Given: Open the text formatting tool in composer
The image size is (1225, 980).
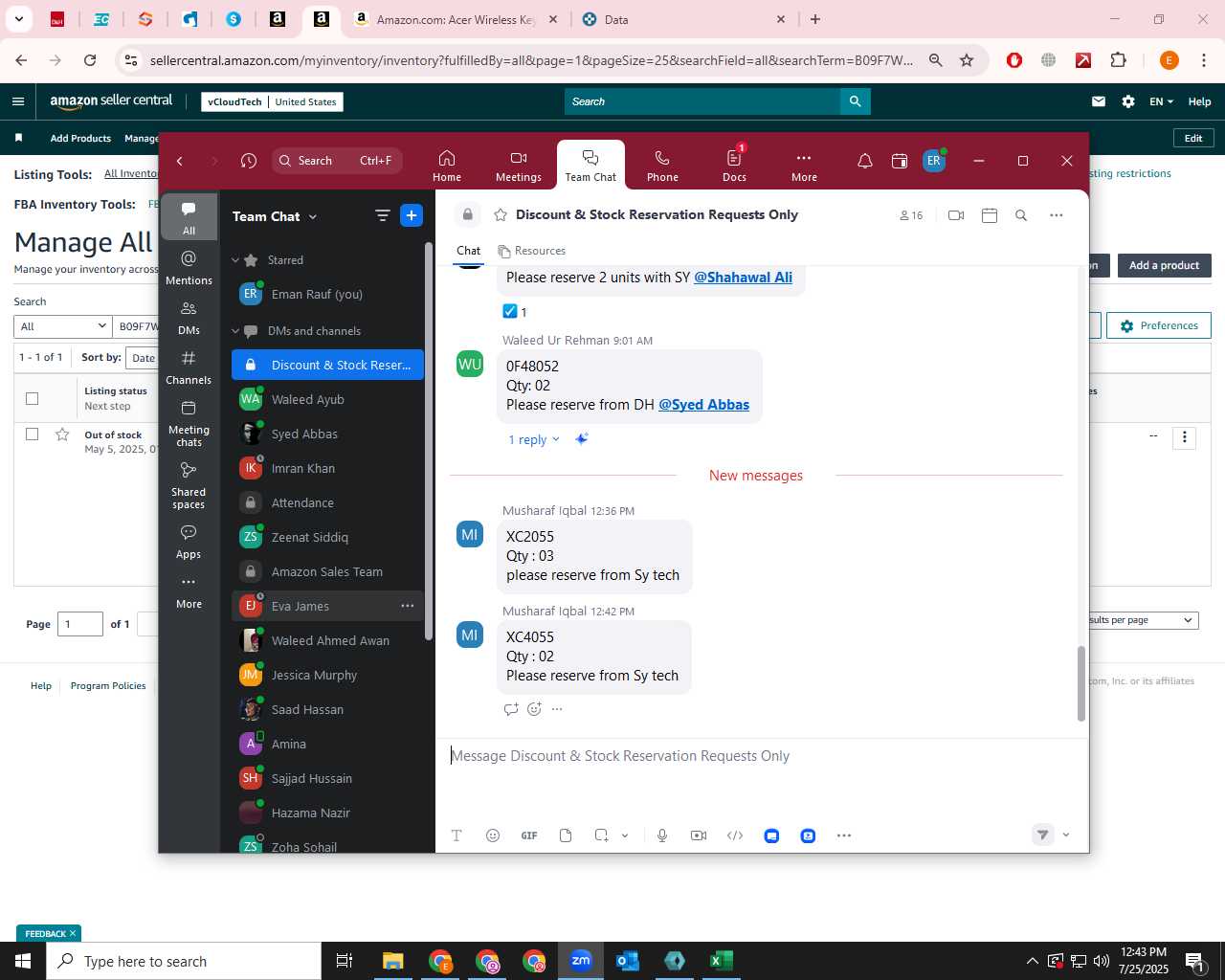Looking at the screenshot, I should (457, 835).
